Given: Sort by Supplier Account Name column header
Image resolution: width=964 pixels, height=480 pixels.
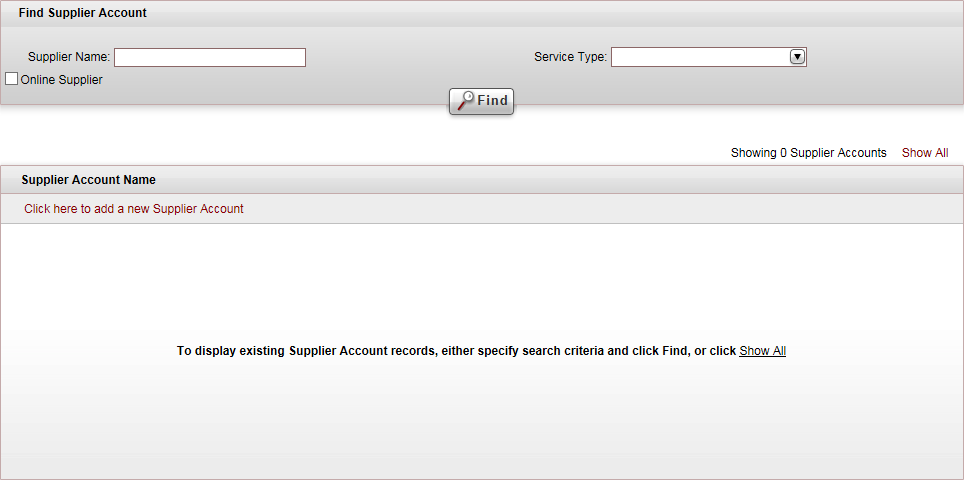Looking at the screenshot, I should pyautogui.click(x=89, y=180).
